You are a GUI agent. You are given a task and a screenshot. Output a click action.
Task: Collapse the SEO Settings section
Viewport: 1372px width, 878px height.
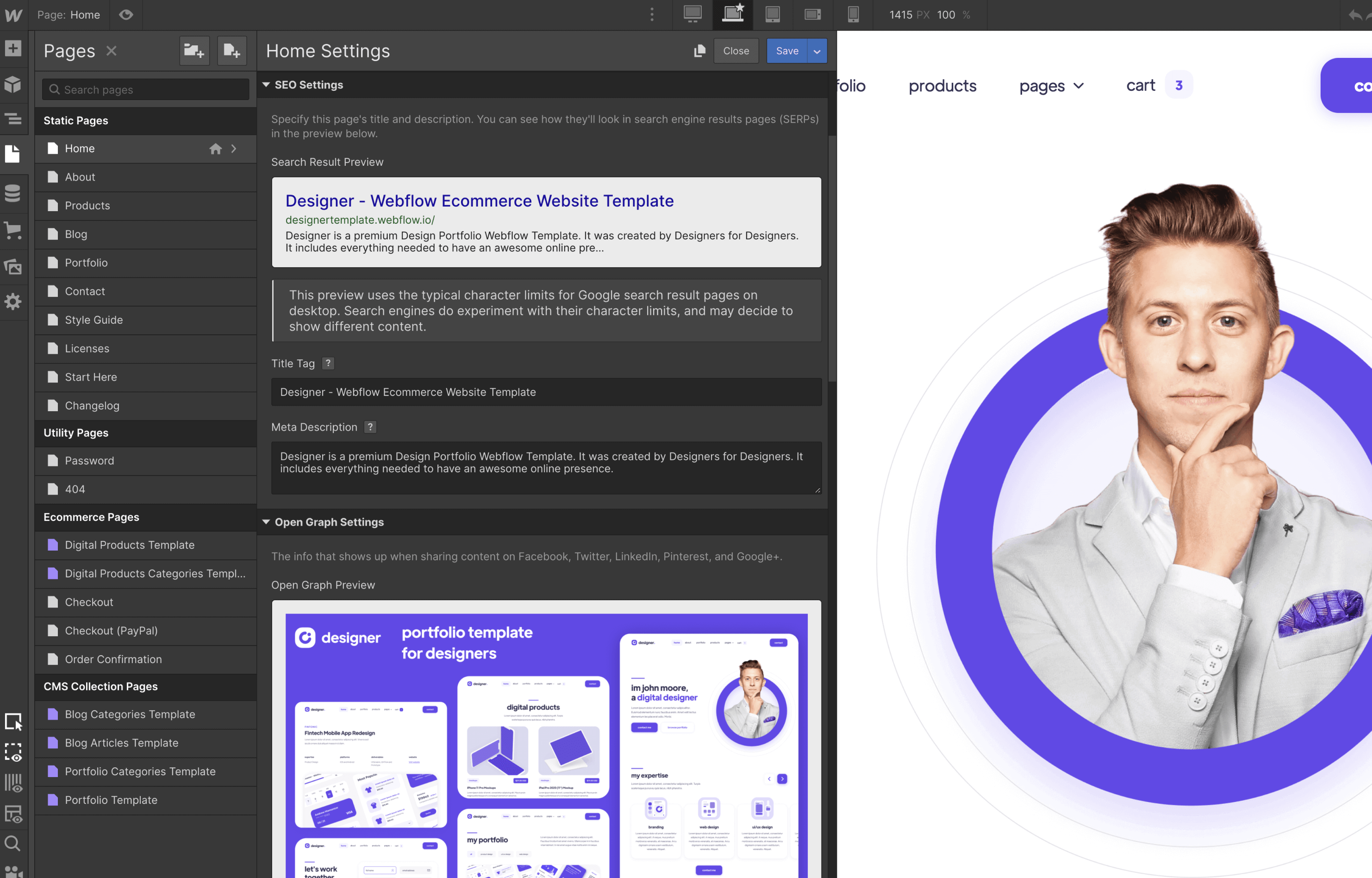coord(266,84)
